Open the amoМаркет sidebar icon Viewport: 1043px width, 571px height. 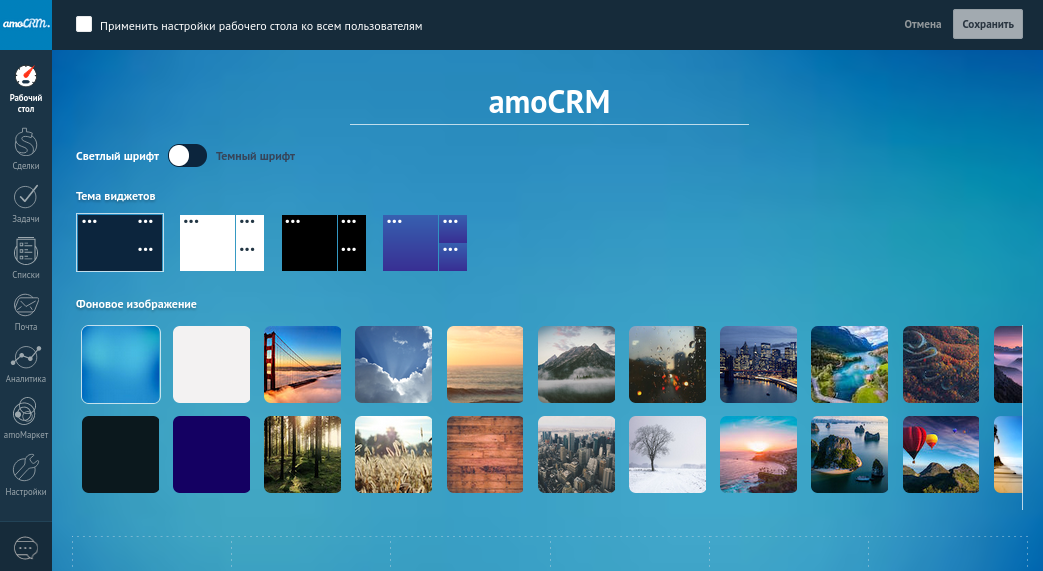pos(26,417)
